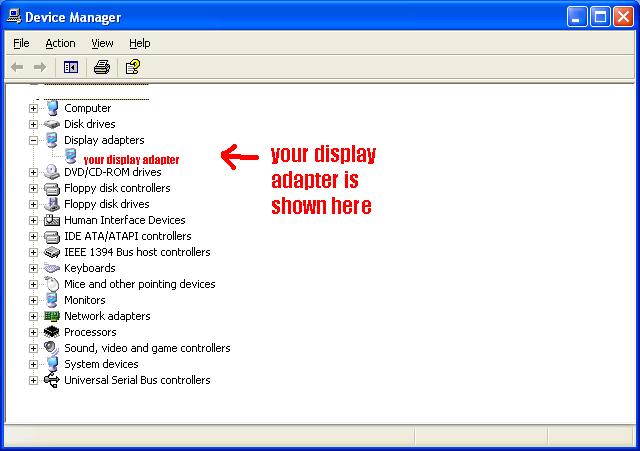Select the 'Monitors' label
Image resolution: width=640 pixels, height=451 pixels.
(85, 300)
